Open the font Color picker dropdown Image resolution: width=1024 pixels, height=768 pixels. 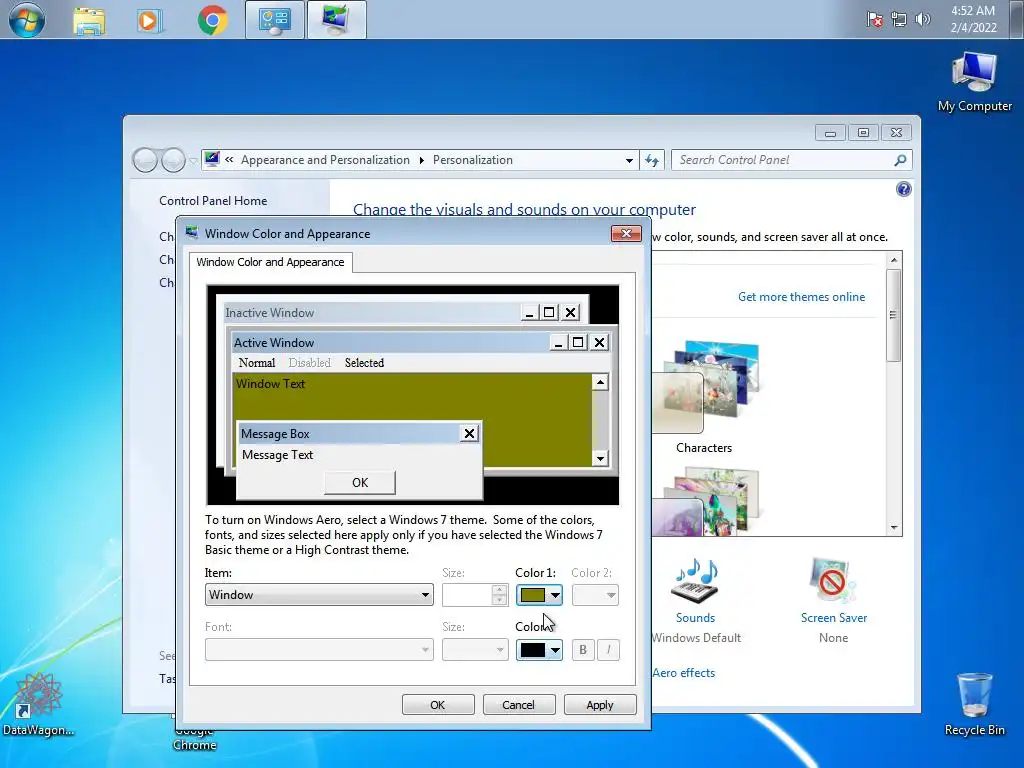tap(539, 650)
